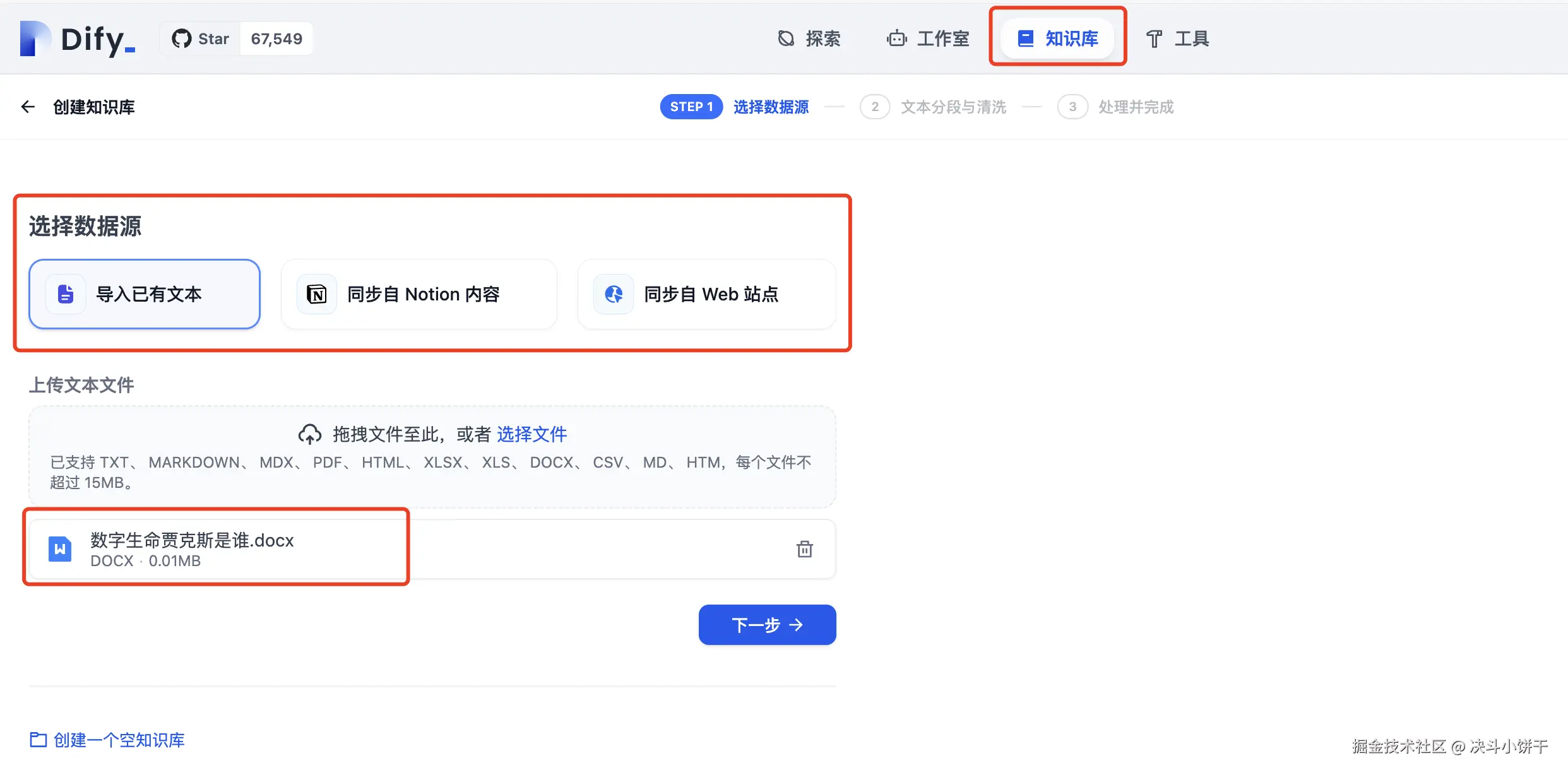Click the 下一步 button

point(767,625)
